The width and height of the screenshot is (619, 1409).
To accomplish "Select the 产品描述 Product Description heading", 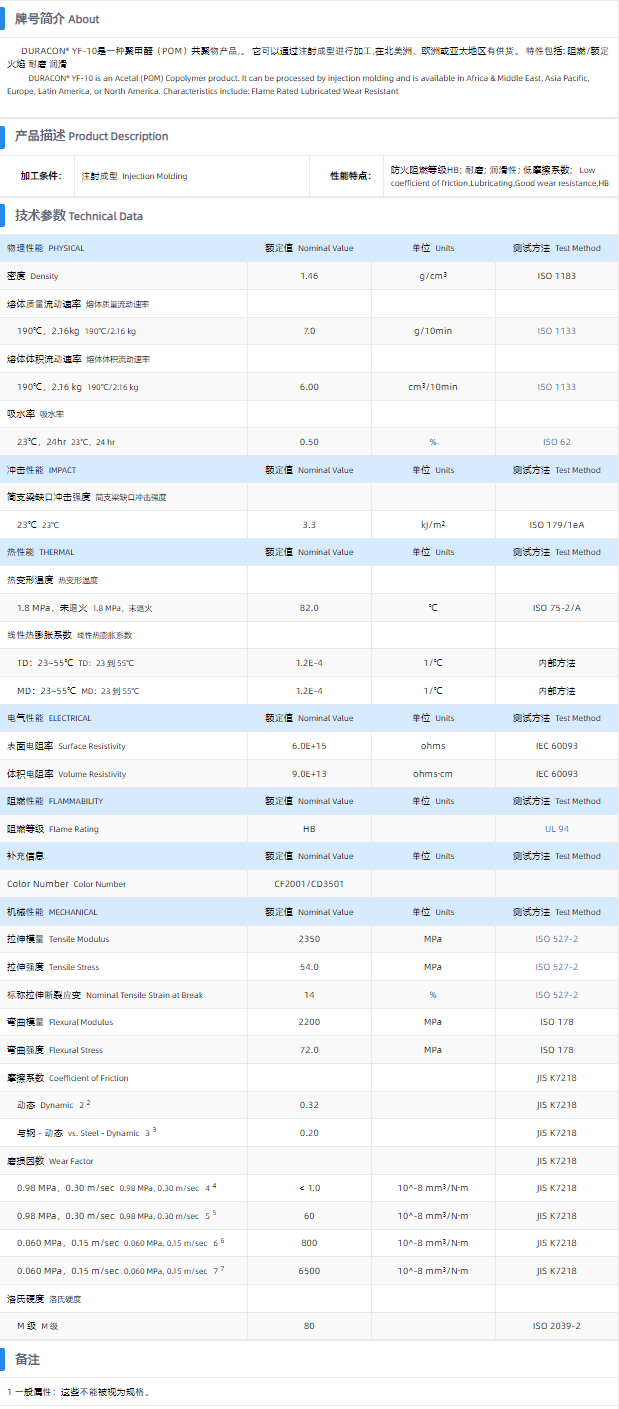I will click(x=91, y=136).
